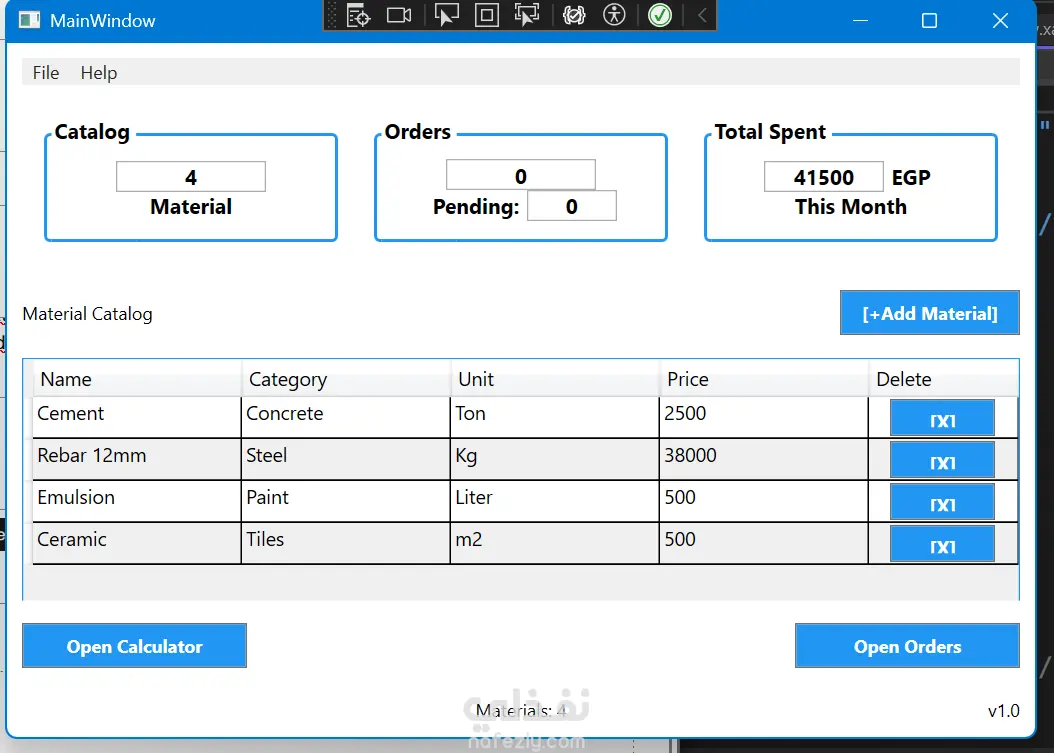1054x753 pixels.
Task: Open the Help menu
Action: [99, 73]
